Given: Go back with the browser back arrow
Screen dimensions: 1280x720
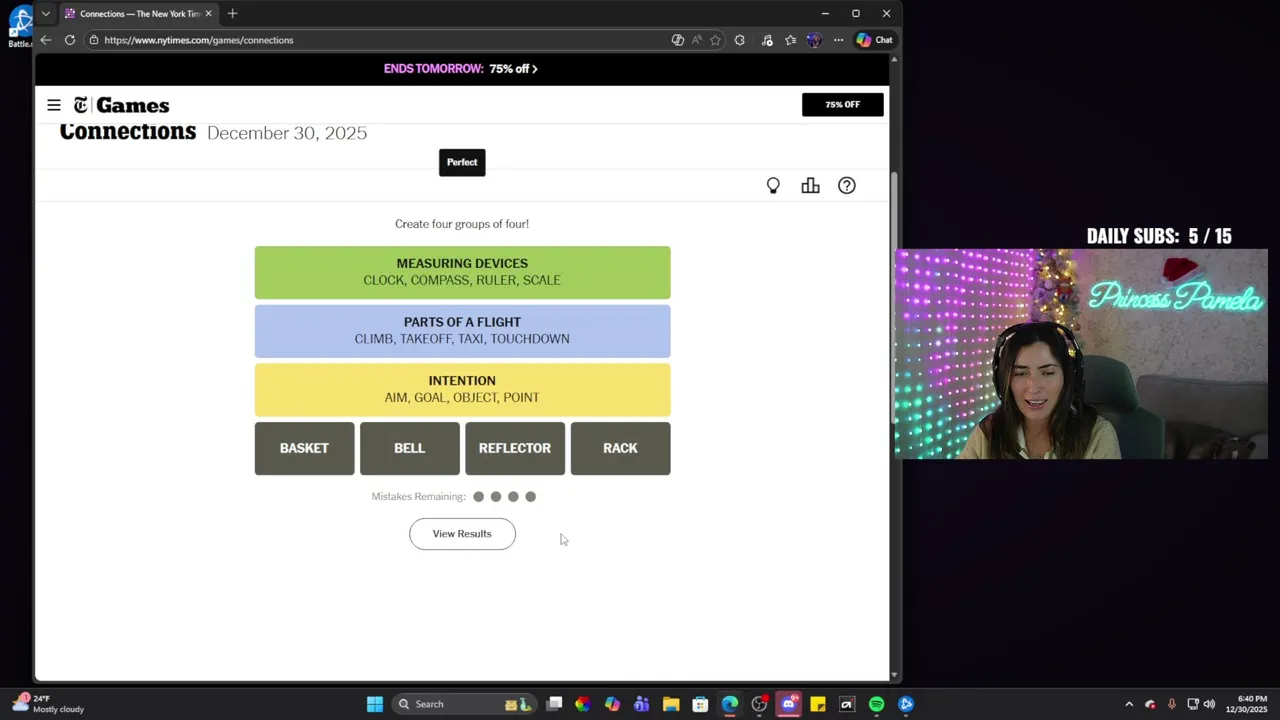Looking at the screenshot, I should 45,40.
